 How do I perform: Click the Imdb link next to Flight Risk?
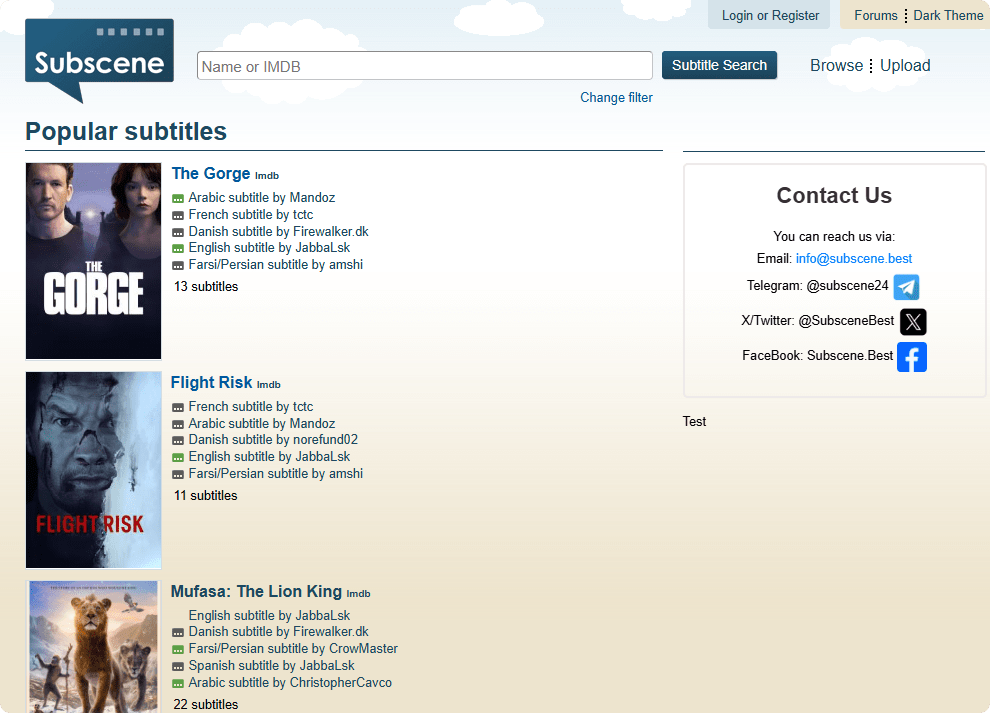[x=269, y=385]
